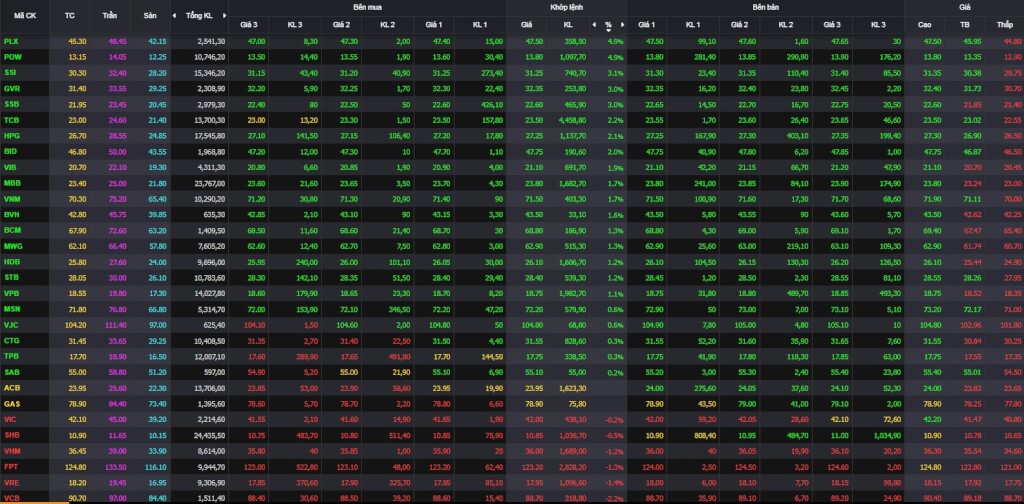Click the Trần column header
1024x504 pixels.
point(110,15)
